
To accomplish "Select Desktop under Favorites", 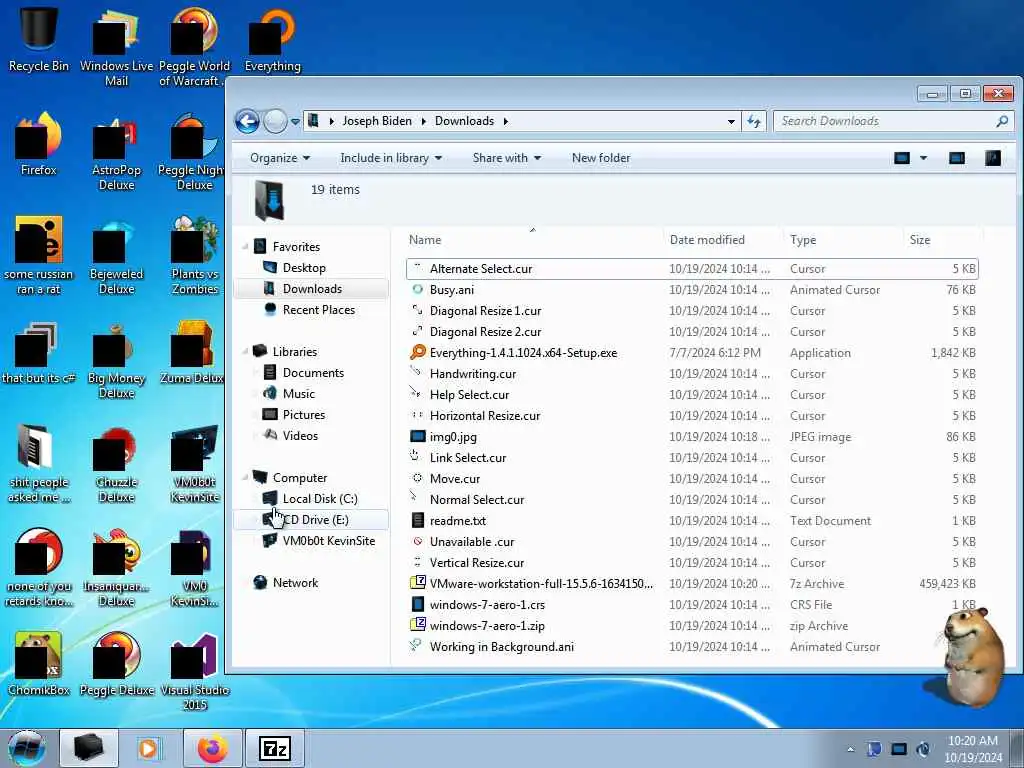I will pyautogui.click(x=304, y=268).
